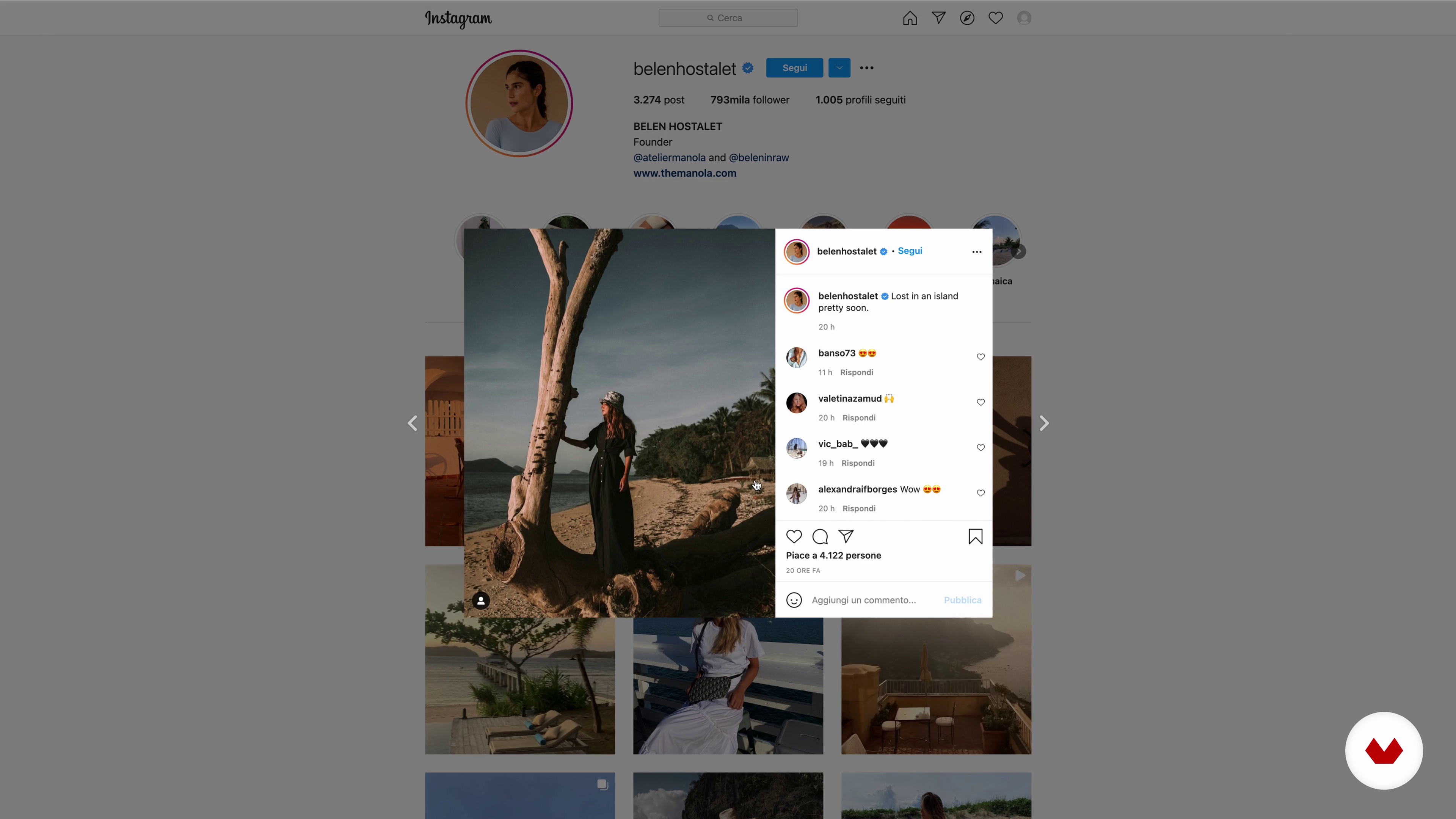1456x819 pixels.
Task: Open the Instagram home icon
Action: pos(910,18)
